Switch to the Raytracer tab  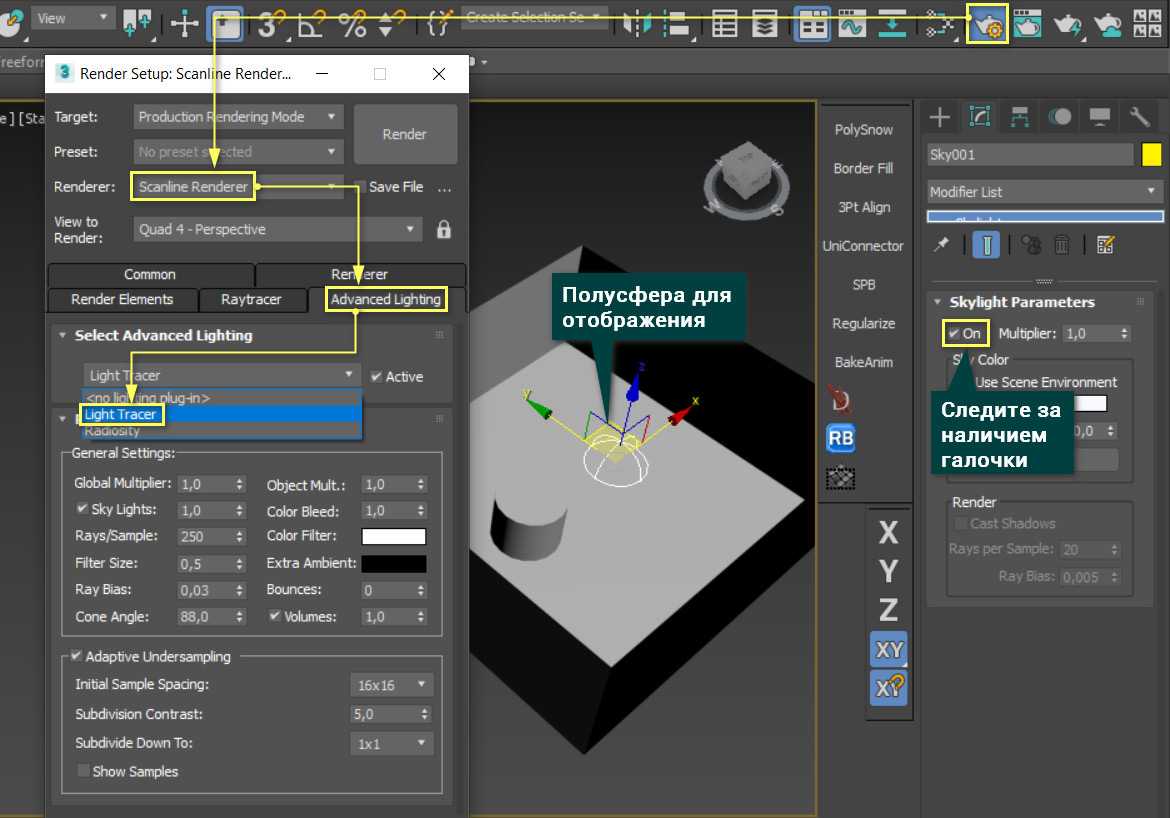251,299
